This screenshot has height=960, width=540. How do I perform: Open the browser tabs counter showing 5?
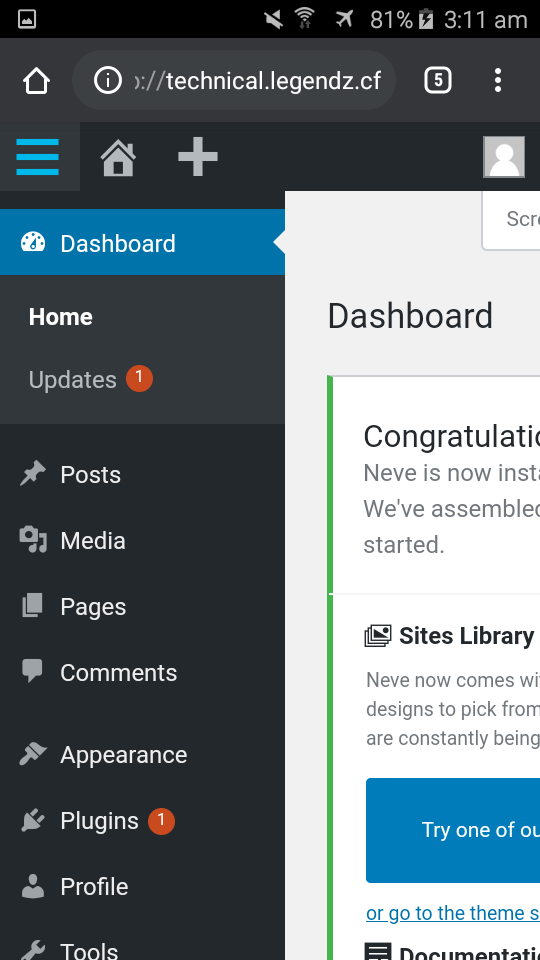pos(438,80)
